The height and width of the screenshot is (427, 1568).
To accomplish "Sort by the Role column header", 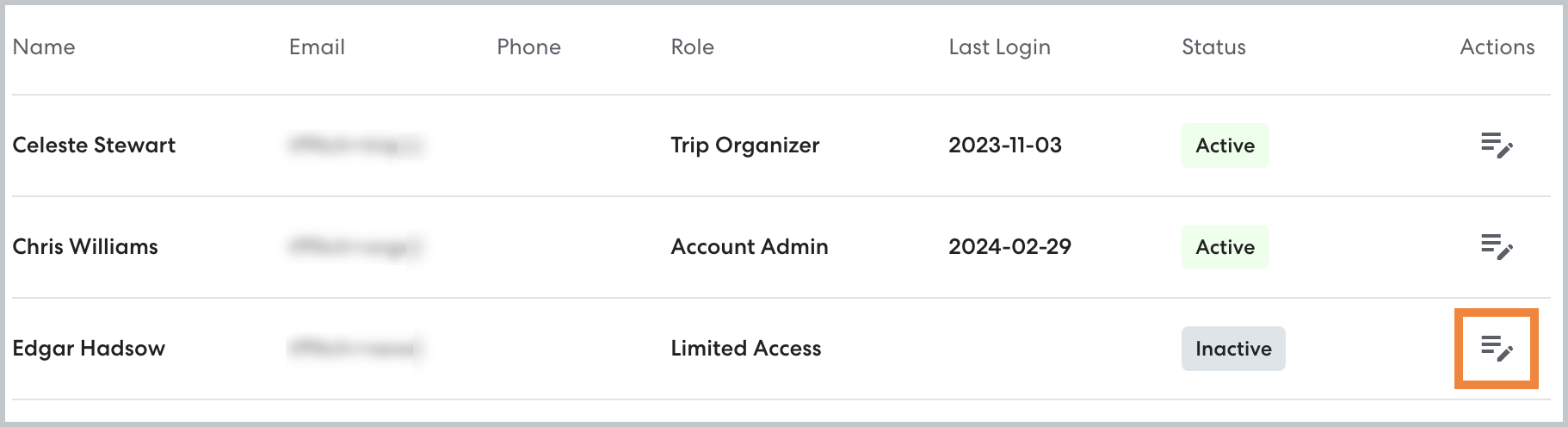I will (692, 47).
